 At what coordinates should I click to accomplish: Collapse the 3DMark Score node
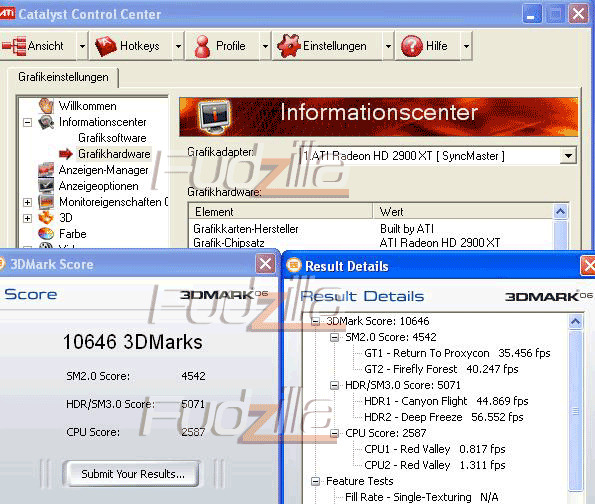(x=315, y=321)
